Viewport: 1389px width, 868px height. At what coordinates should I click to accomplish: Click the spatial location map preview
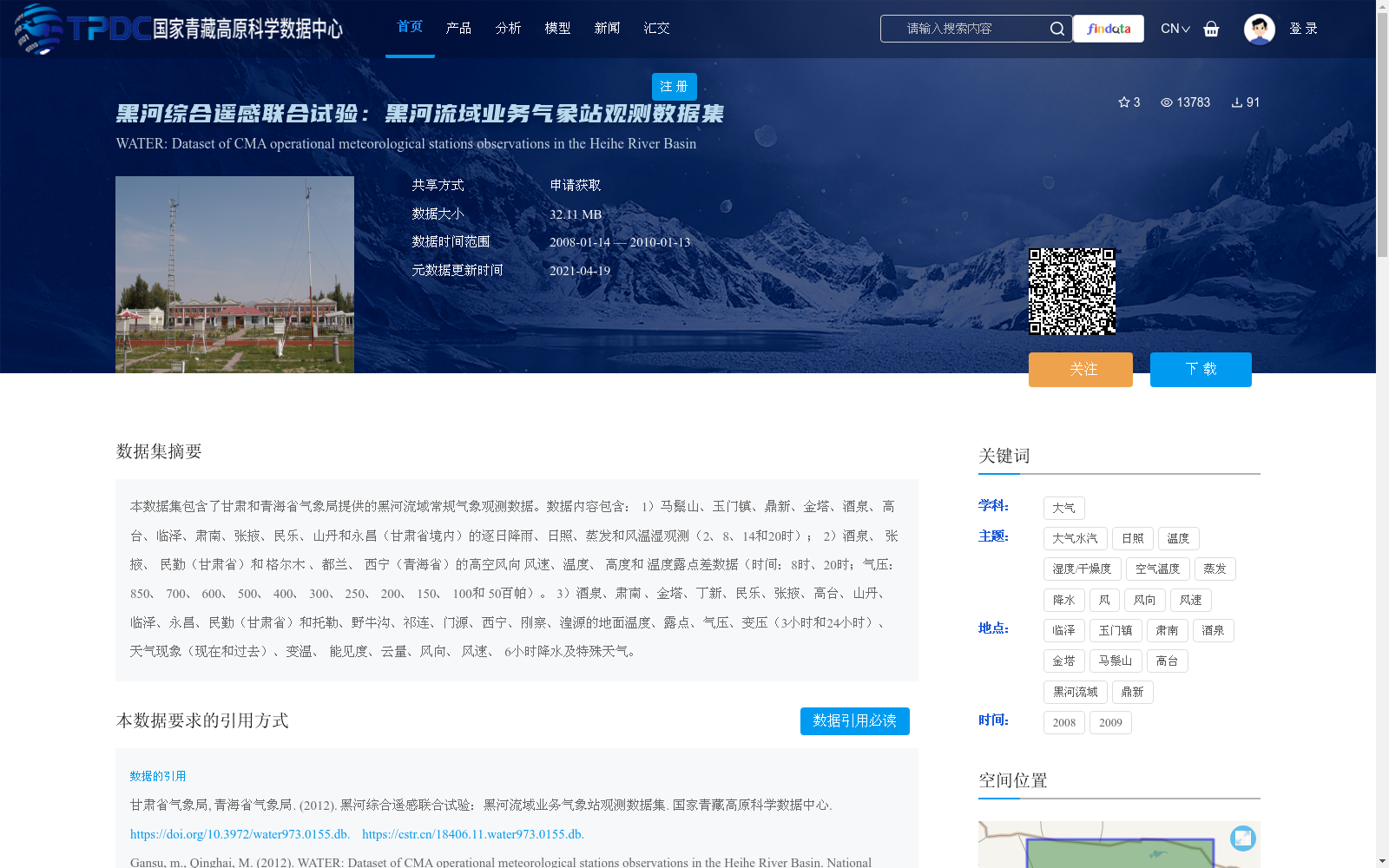[x=1119, y=845]
